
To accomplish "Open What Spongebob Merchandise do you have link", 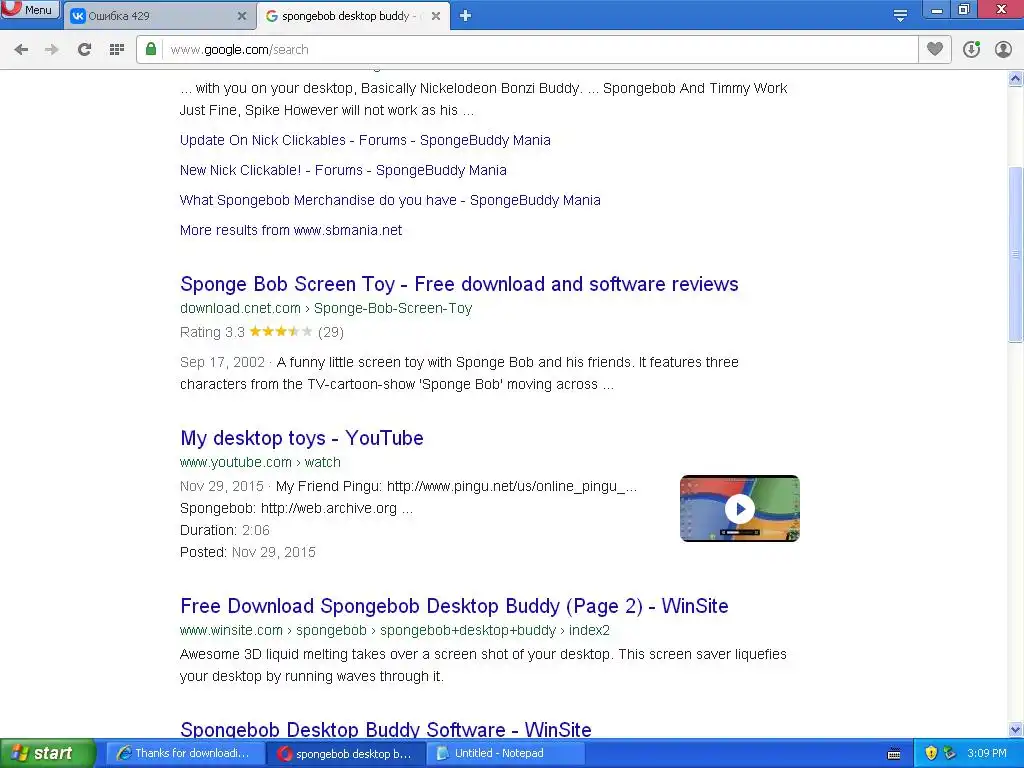I will pyautogui.click(x=390, y=200).
